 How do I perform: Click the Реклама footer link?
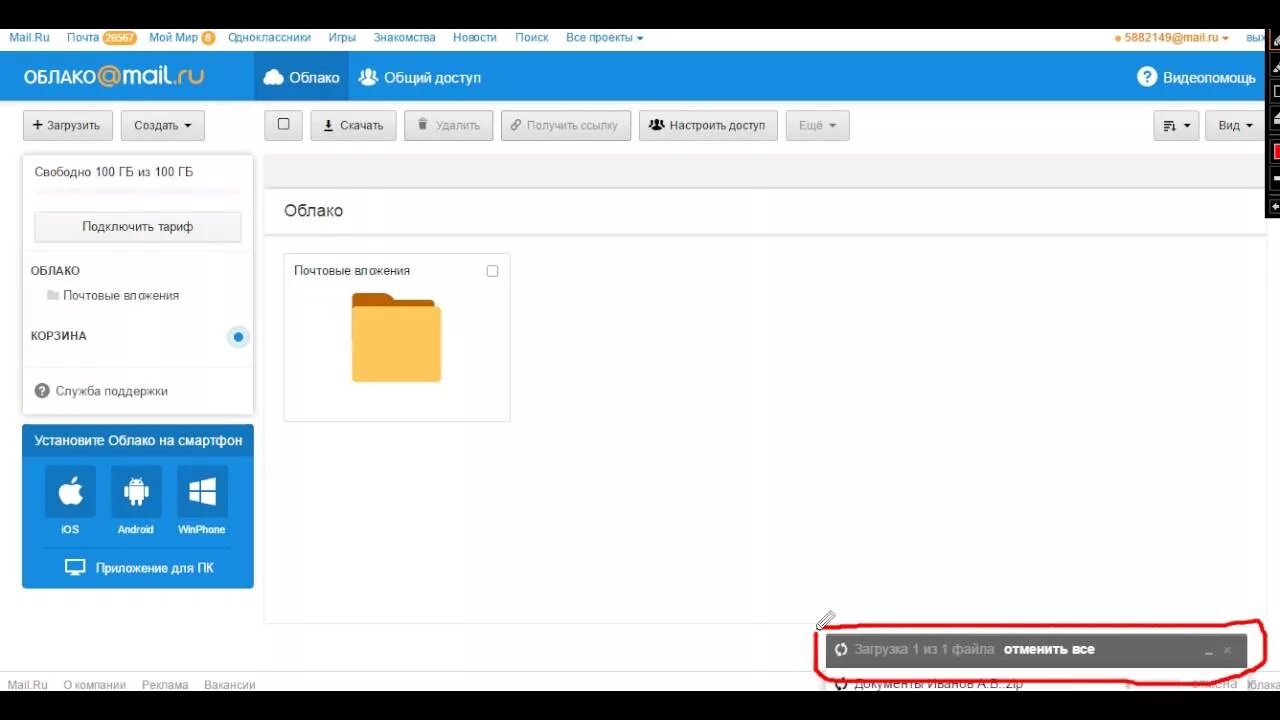pyautogui.click(x=165, y=685)
